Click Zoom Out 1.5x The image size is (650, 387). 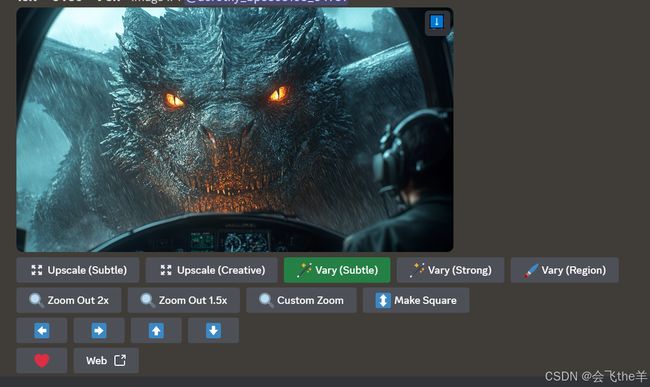tap(184, 300)
